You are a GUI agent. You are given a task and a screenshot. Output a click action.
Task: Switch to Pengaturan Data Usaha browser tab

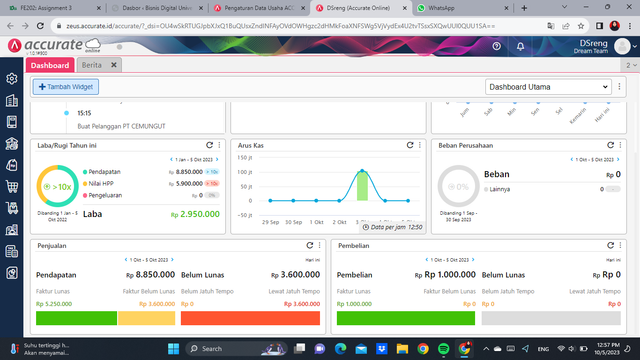click(x=259, y=8)
